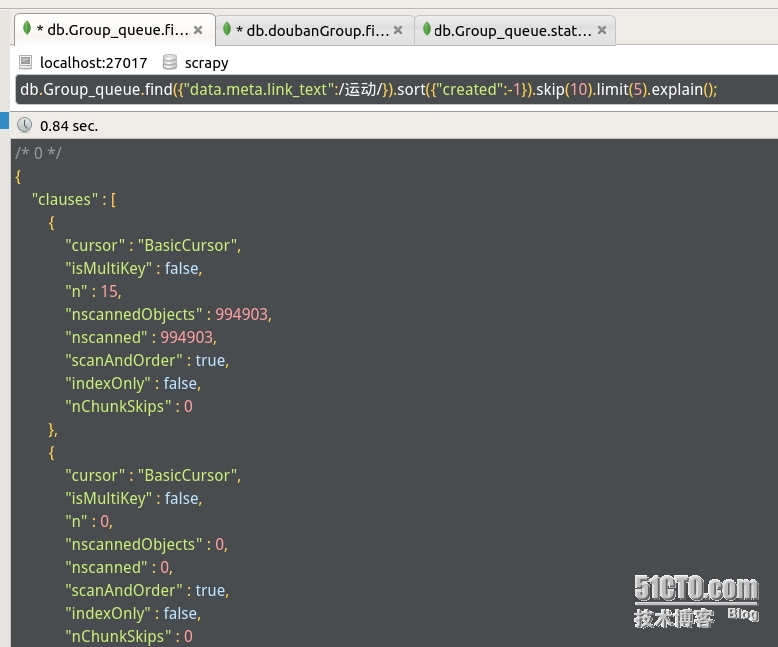Click the MongoDB leaf icon on first tab

[27, 28]
